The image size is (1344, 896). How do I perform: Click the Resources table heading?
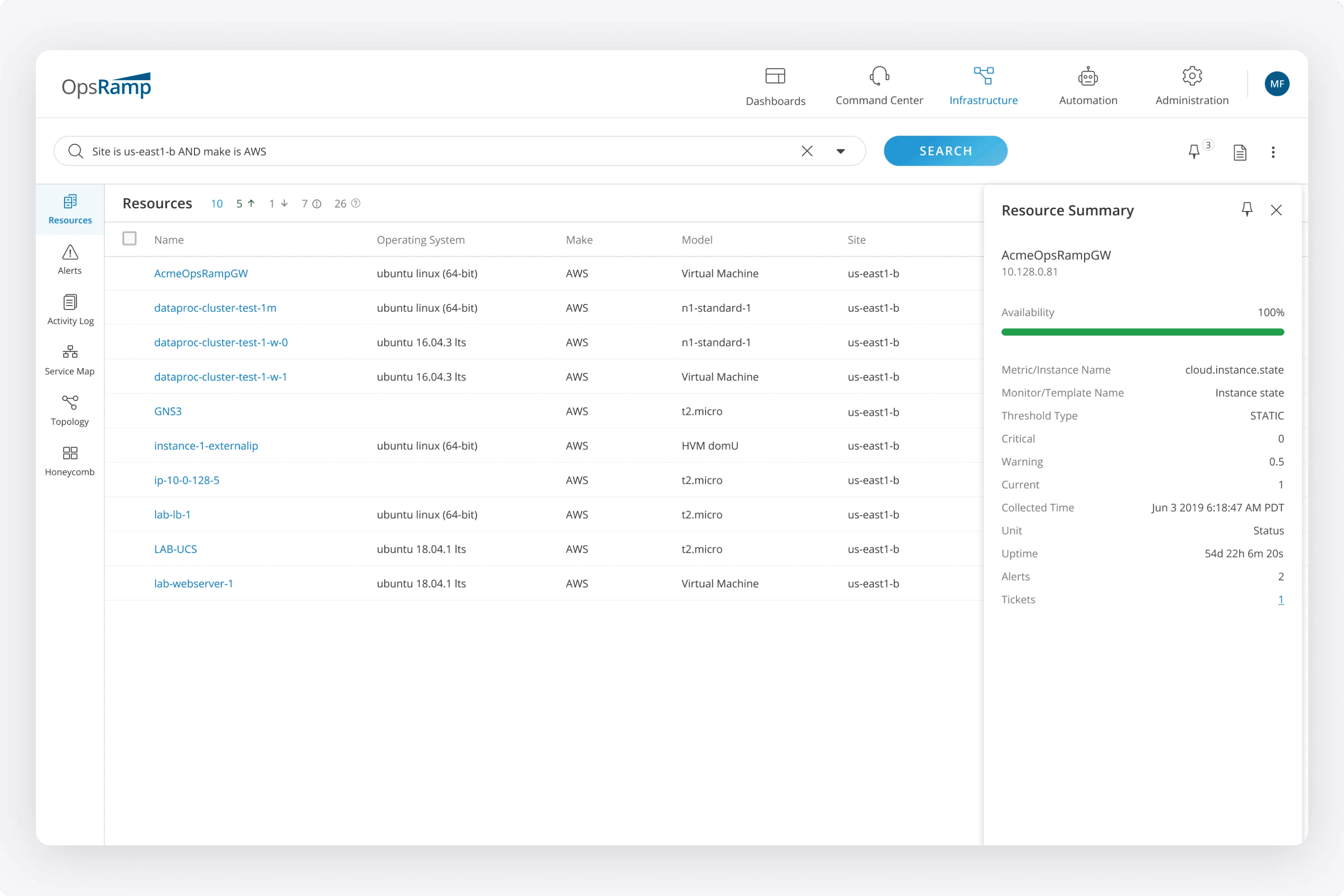pyautogui.click(x=157, y=203)
